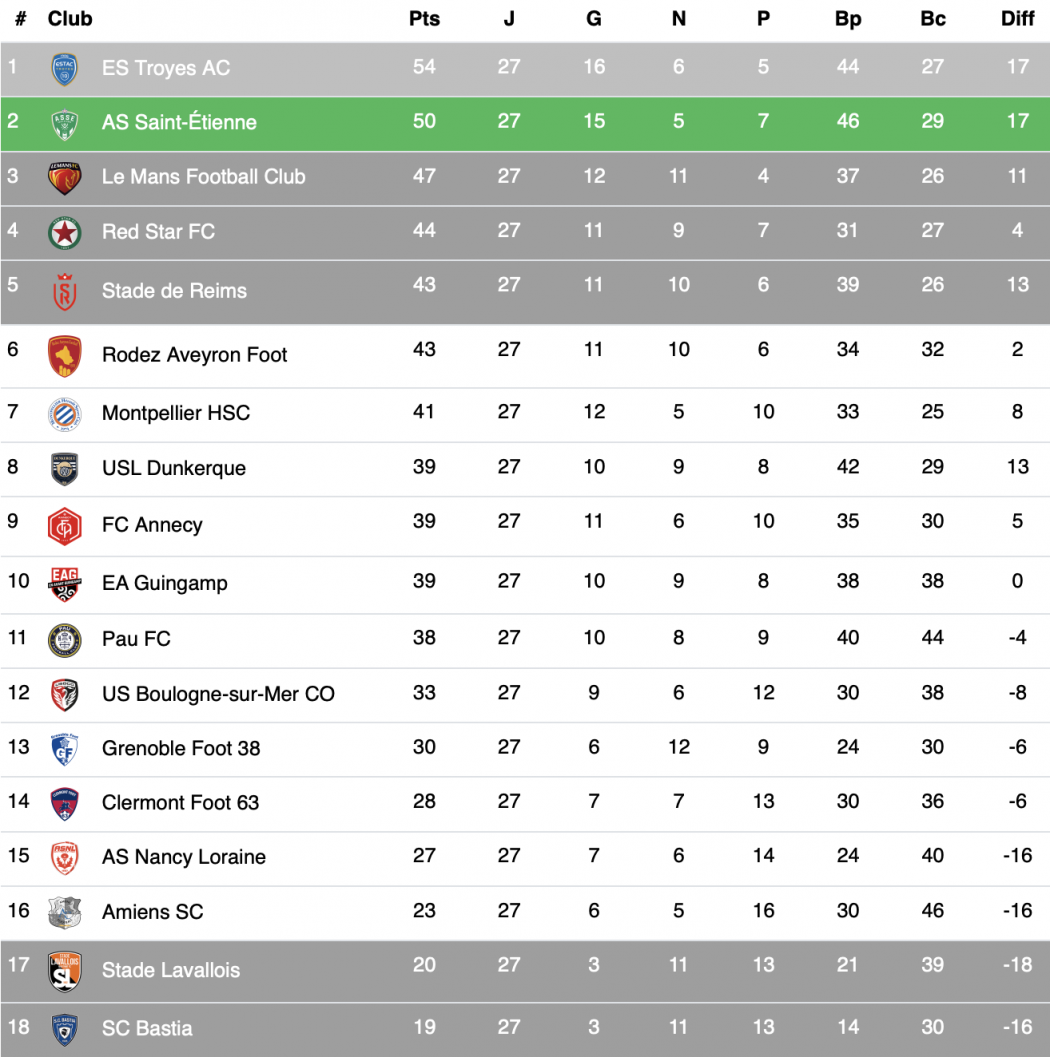
Task: Click the AS Saint-Étienne green crest
Action: click(x=65, y=123)
